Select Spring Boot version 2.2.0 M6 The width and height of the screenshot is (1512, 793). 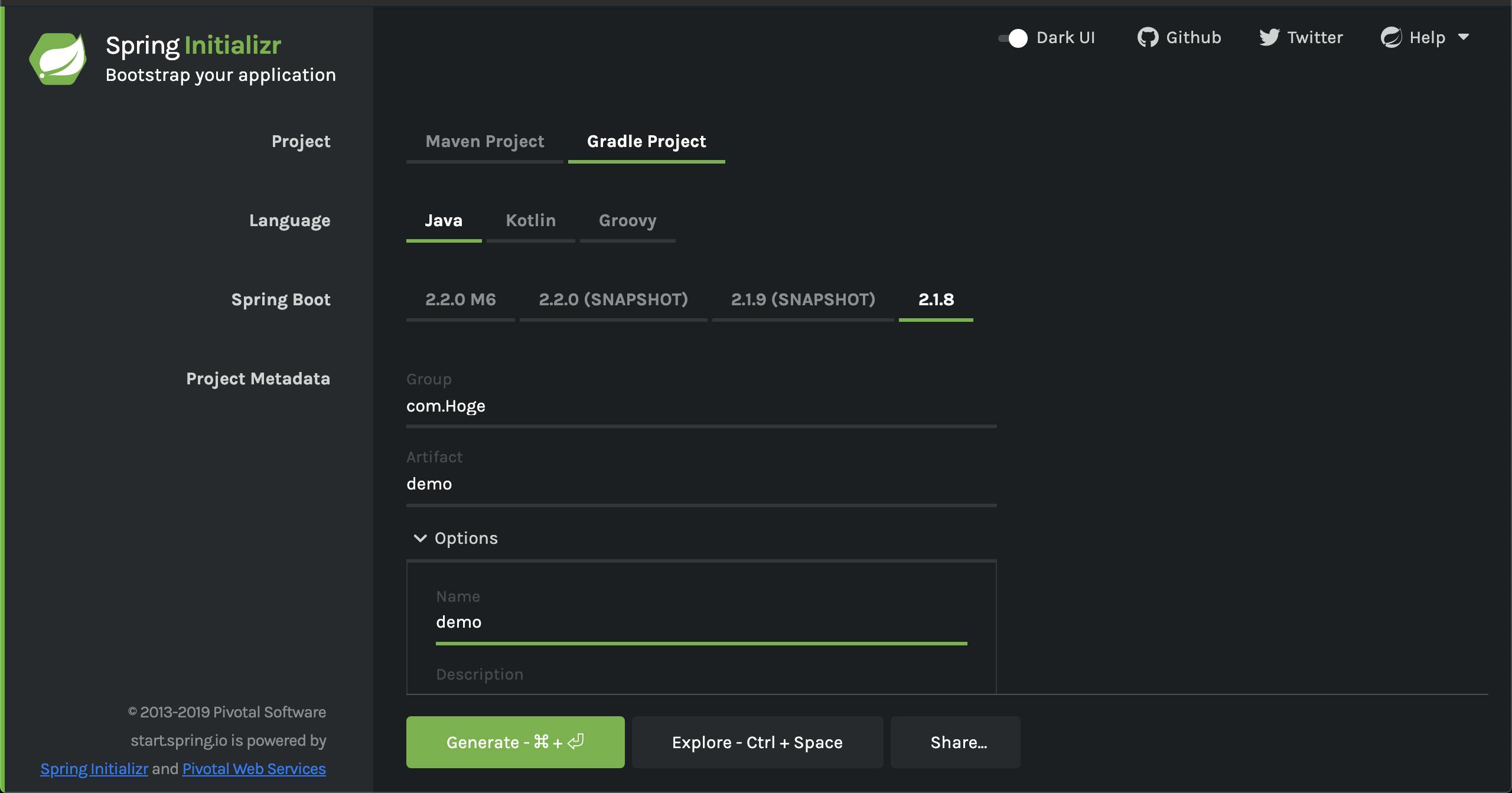pyautogui.click(x=460, y=300)
